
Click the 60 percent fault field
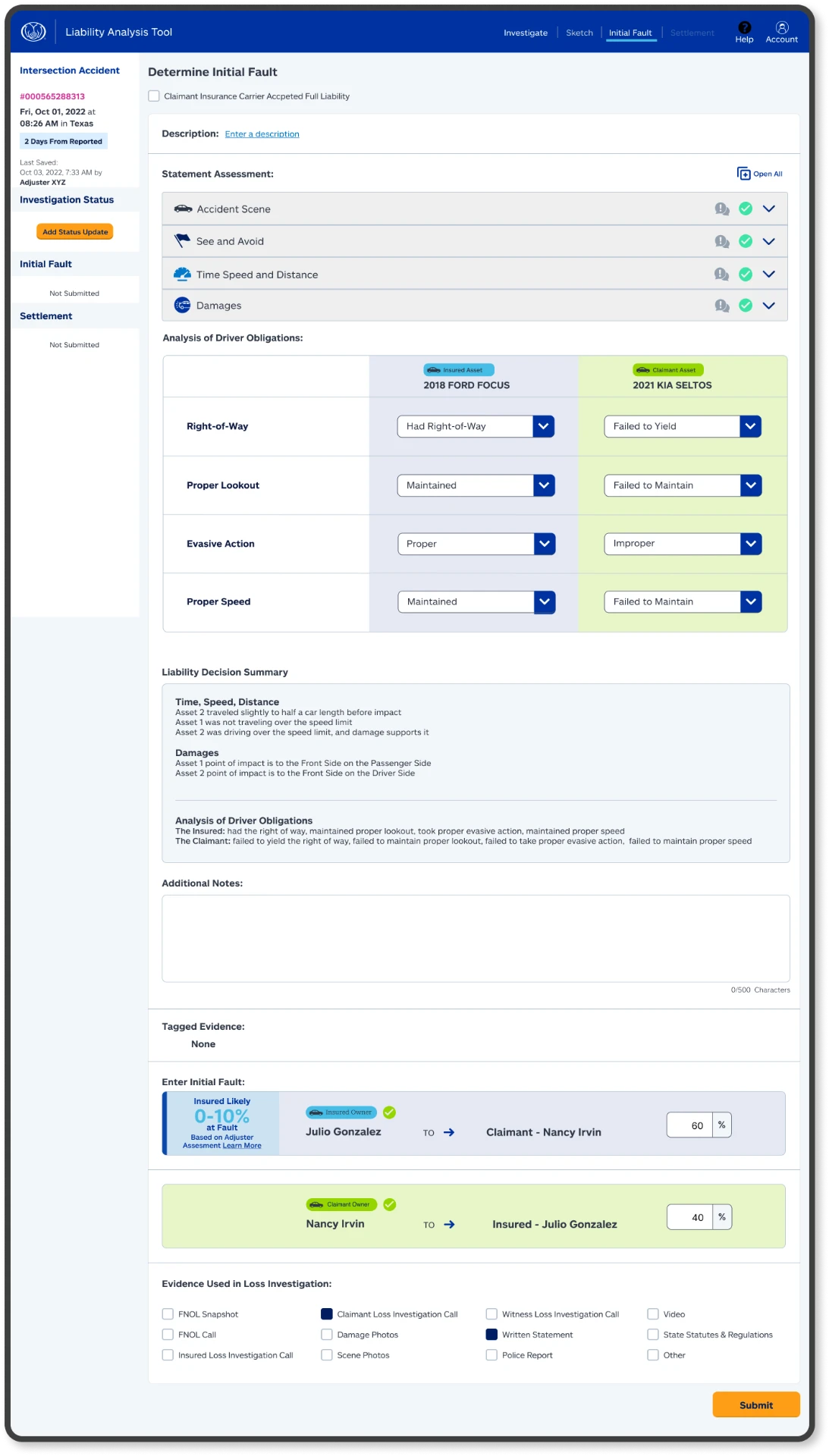click(x=689, y=1125)
